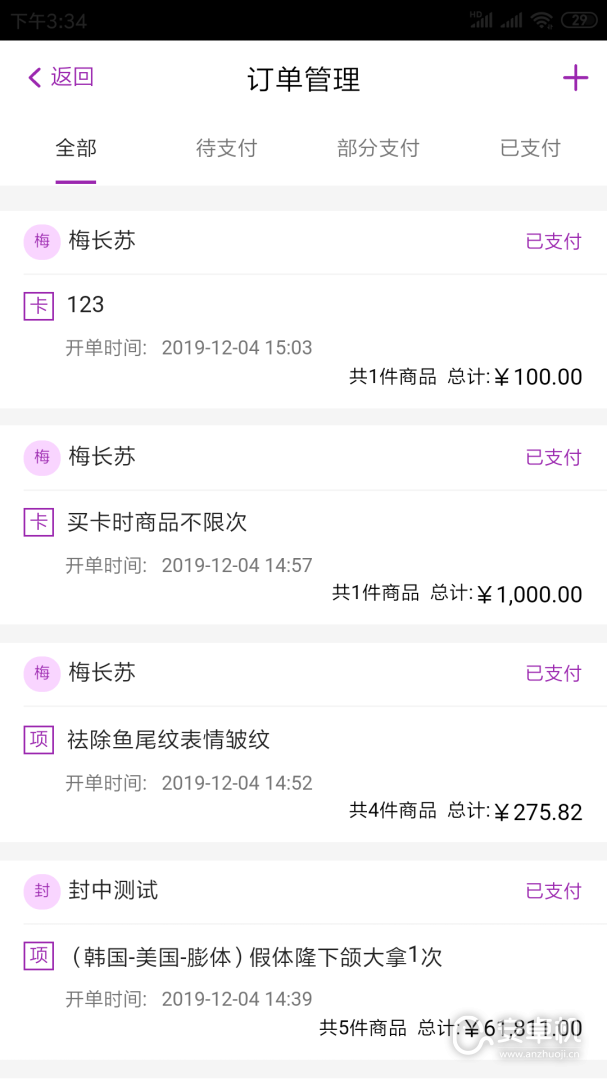Open the 买卡时商品不限次 order details
This screenshot has height=1080, width=607.
(160, 522)
